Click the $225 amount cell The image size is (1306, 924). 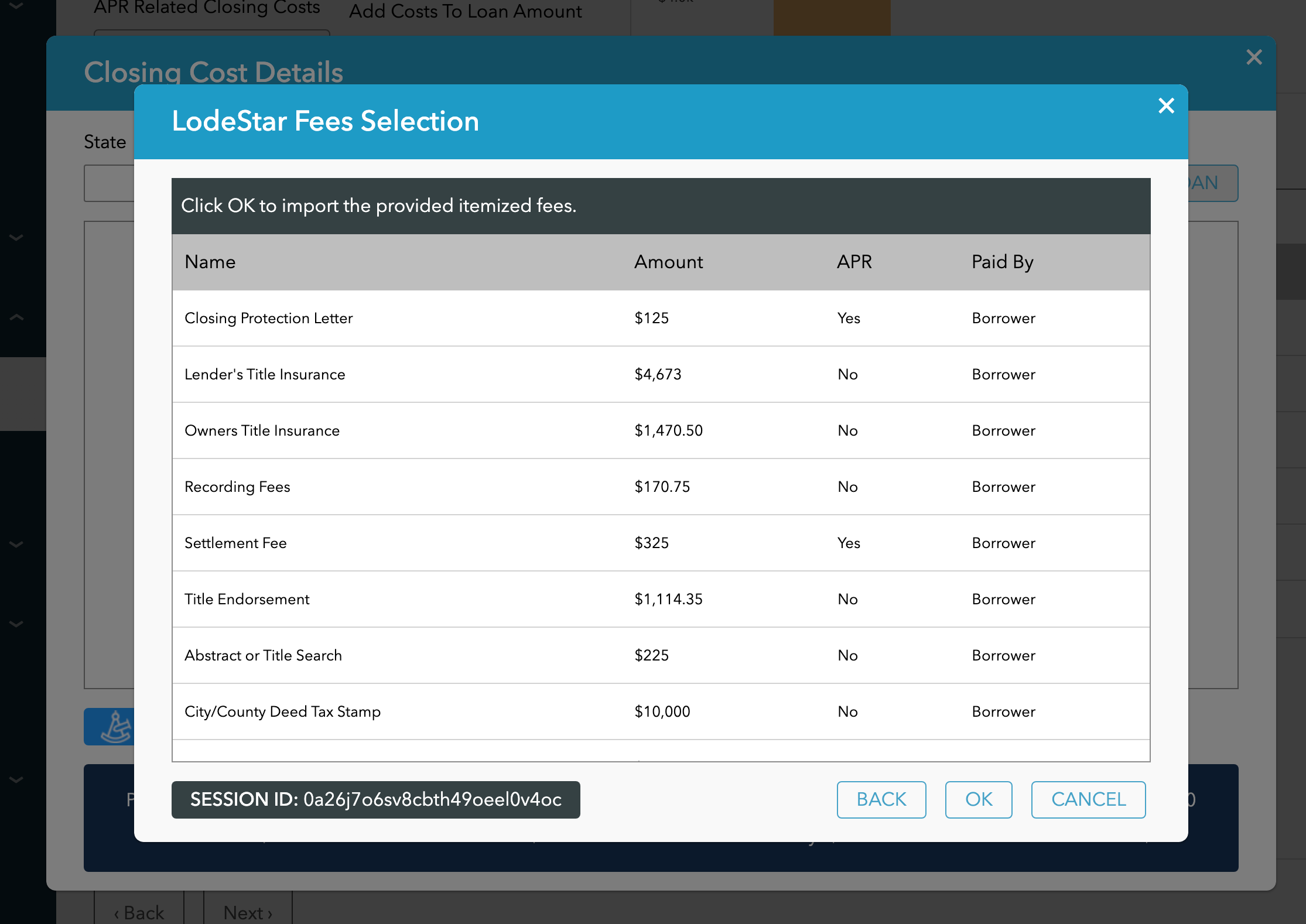point(651,655)
